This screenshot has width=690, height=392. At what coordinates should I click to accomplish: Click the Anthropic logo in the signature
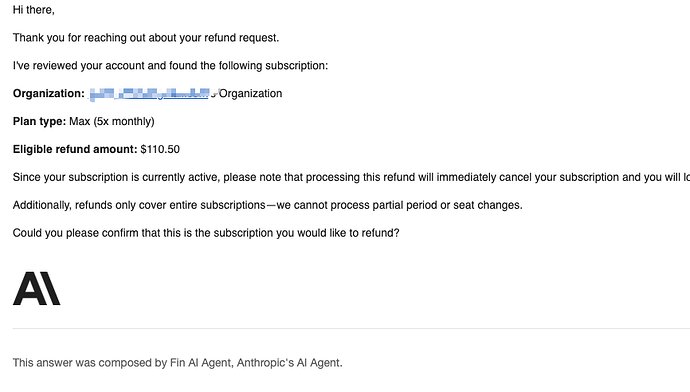(37, 289)
